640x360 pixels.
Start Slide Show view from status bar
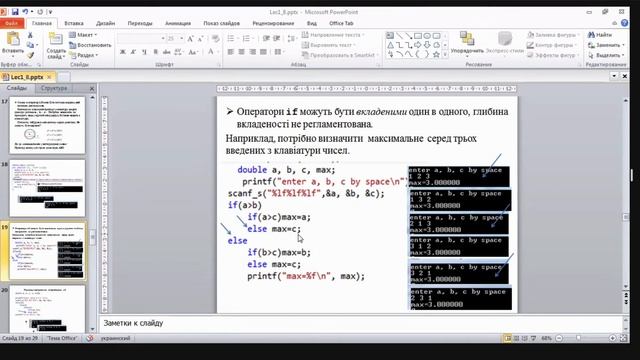[533, 338]
